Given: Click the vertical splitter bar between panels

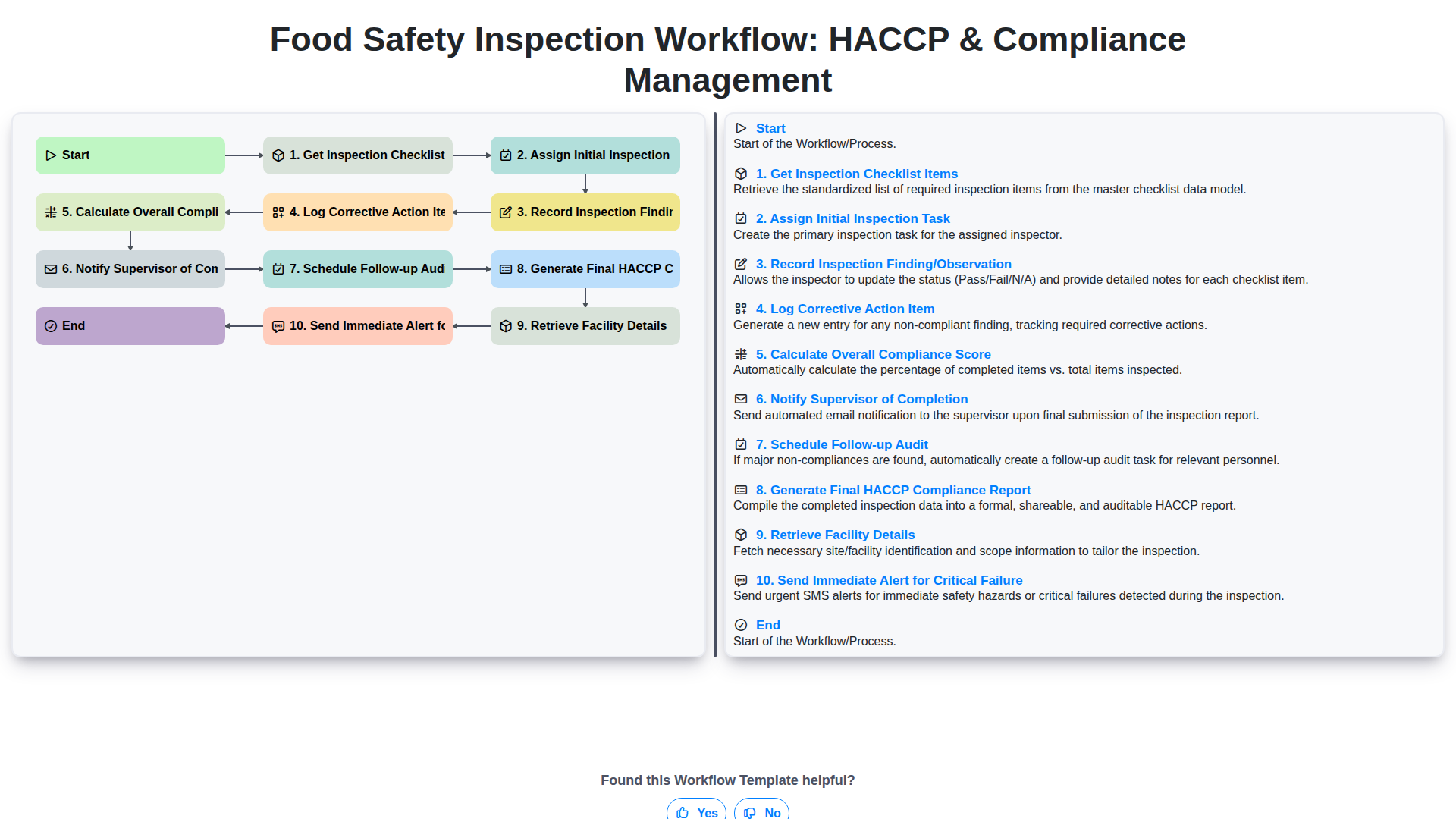Looking at the screenshot, I should tap(715, 385).
